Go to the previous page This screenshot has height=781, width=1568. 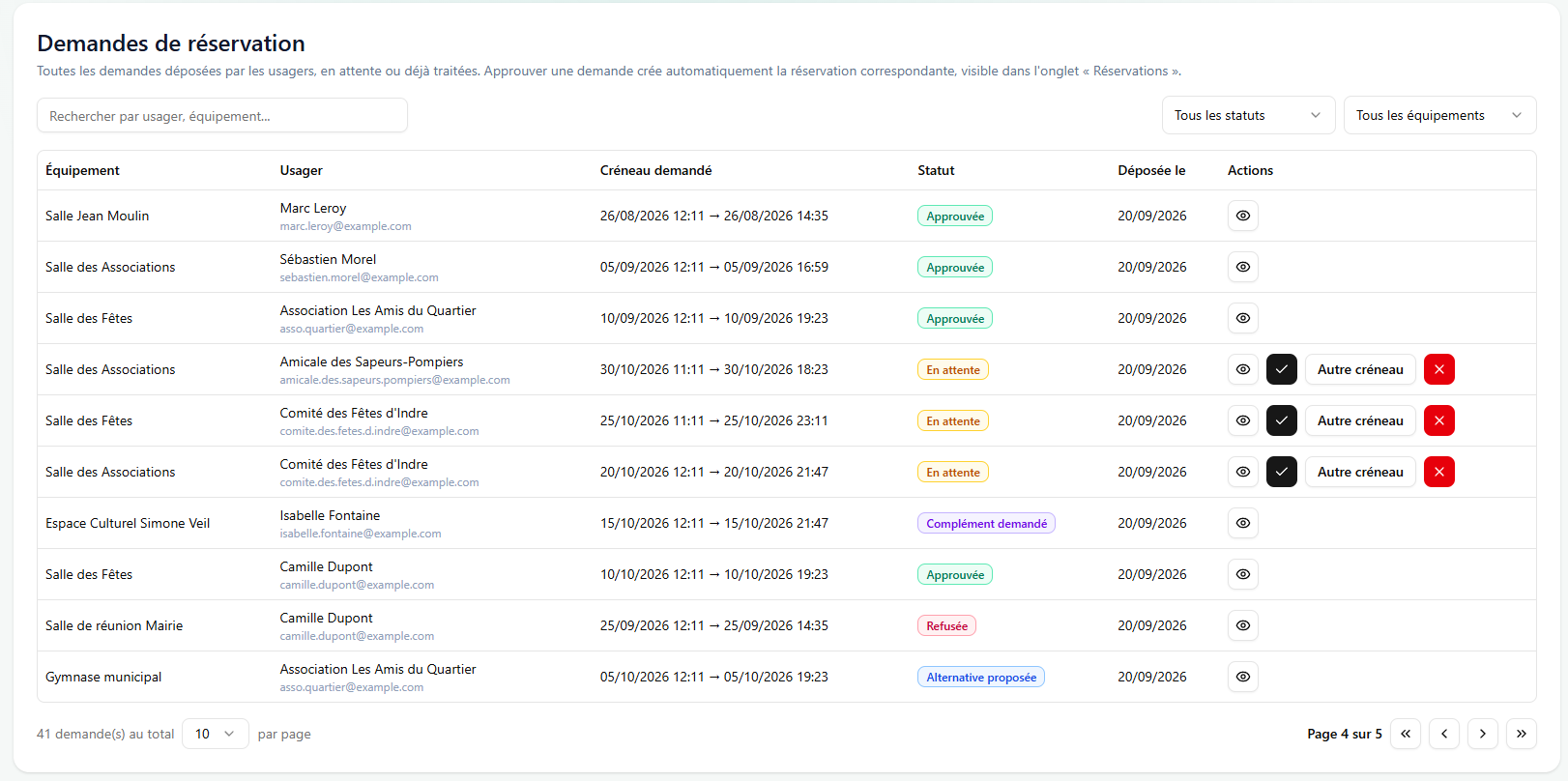pyautogui.click(x=1444, y=734)
